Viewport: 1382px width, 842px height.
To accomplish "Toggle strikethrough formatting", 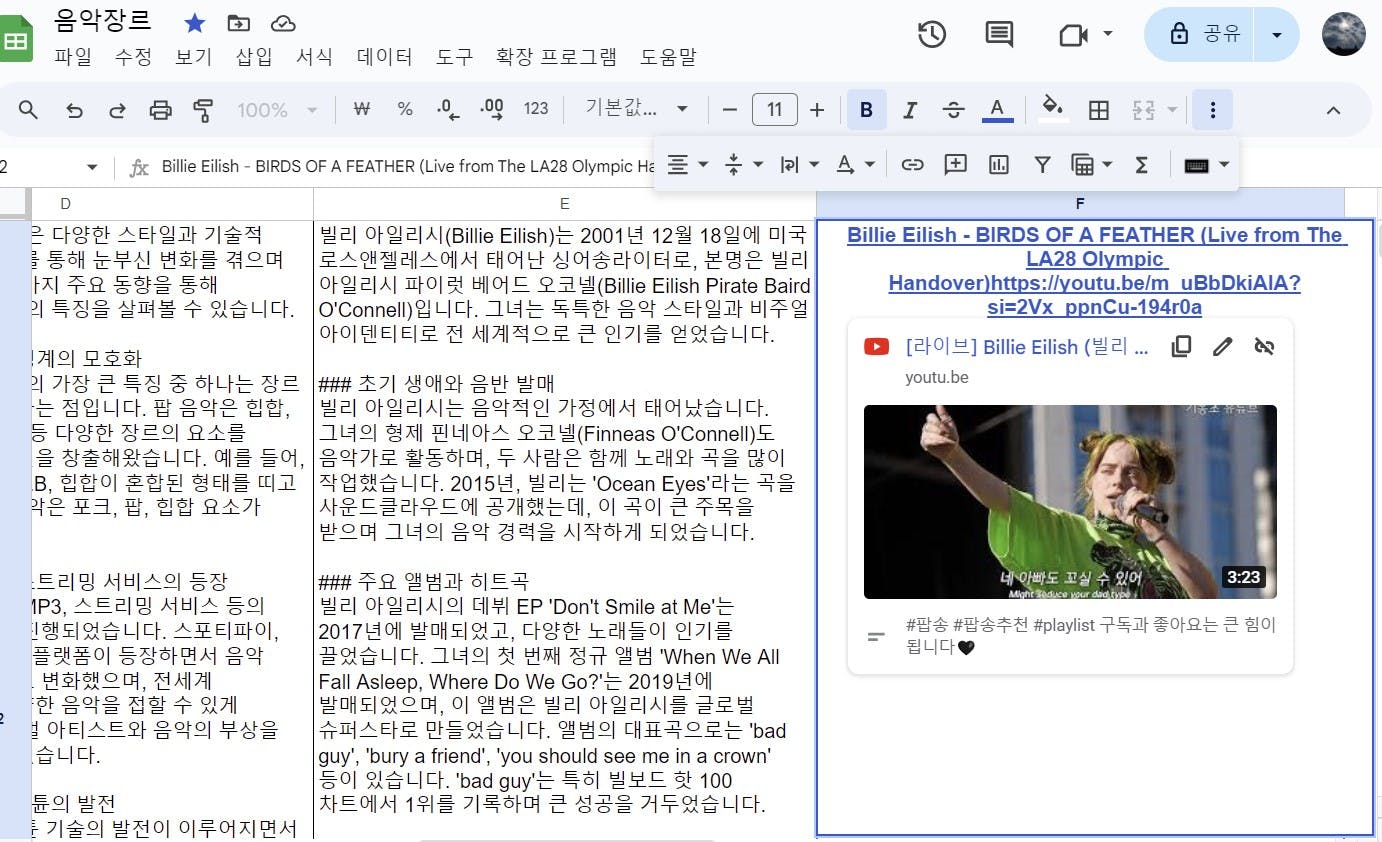I will (x=953, y=110).
